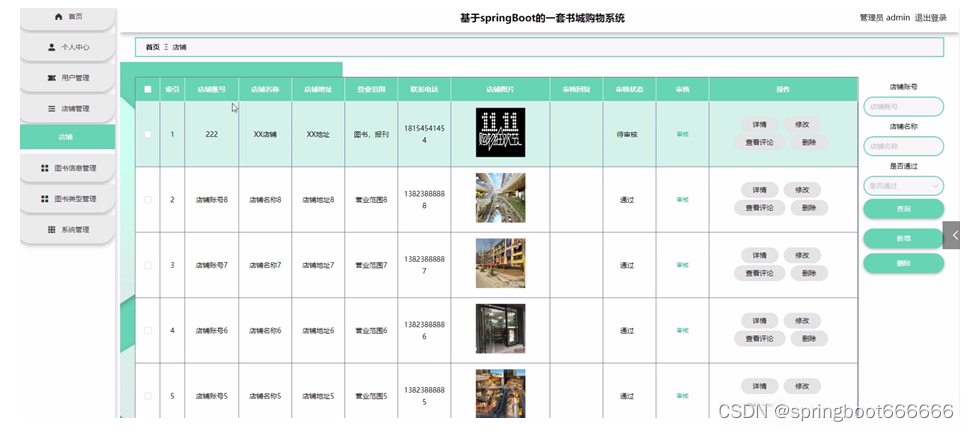This screenshot has height=431, width=969.
Task: Check the checkbox for row 店铺账号8
Action: click(148, 200)
